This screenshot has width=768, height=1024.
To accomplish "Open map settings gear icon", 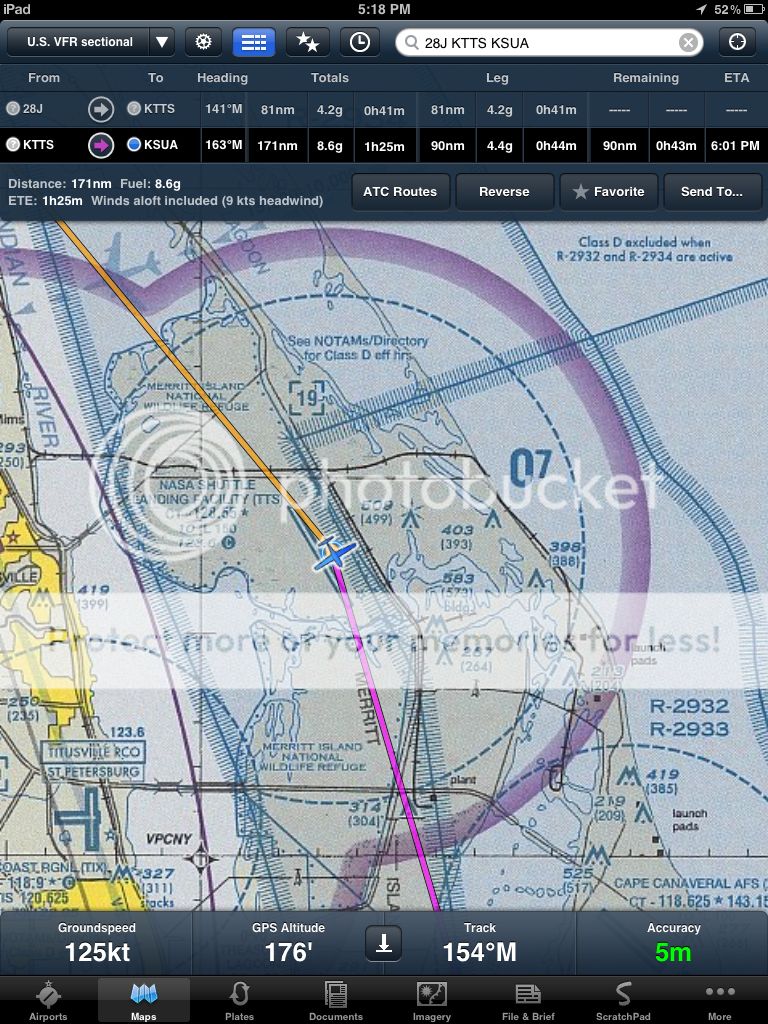I will point(204,42).
